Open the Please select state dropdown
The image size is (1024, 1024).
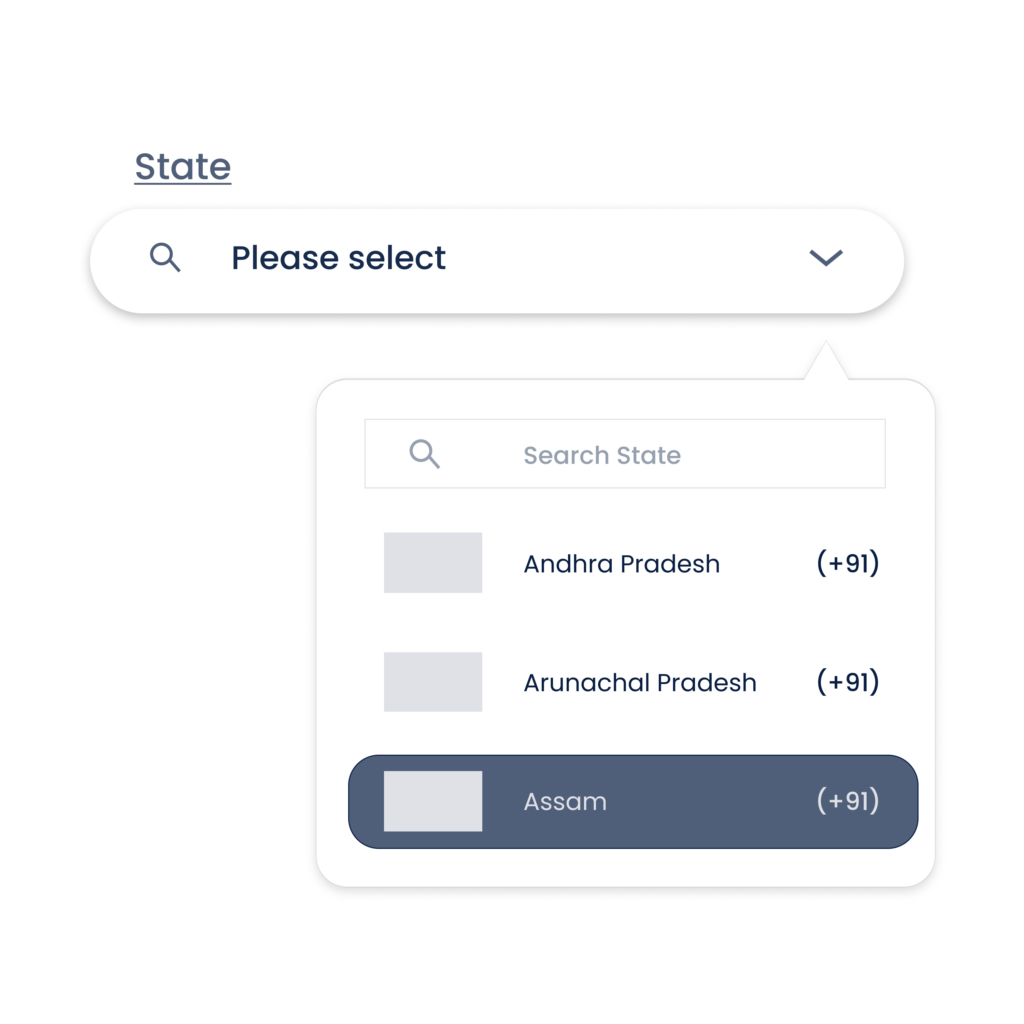[497, 261]
